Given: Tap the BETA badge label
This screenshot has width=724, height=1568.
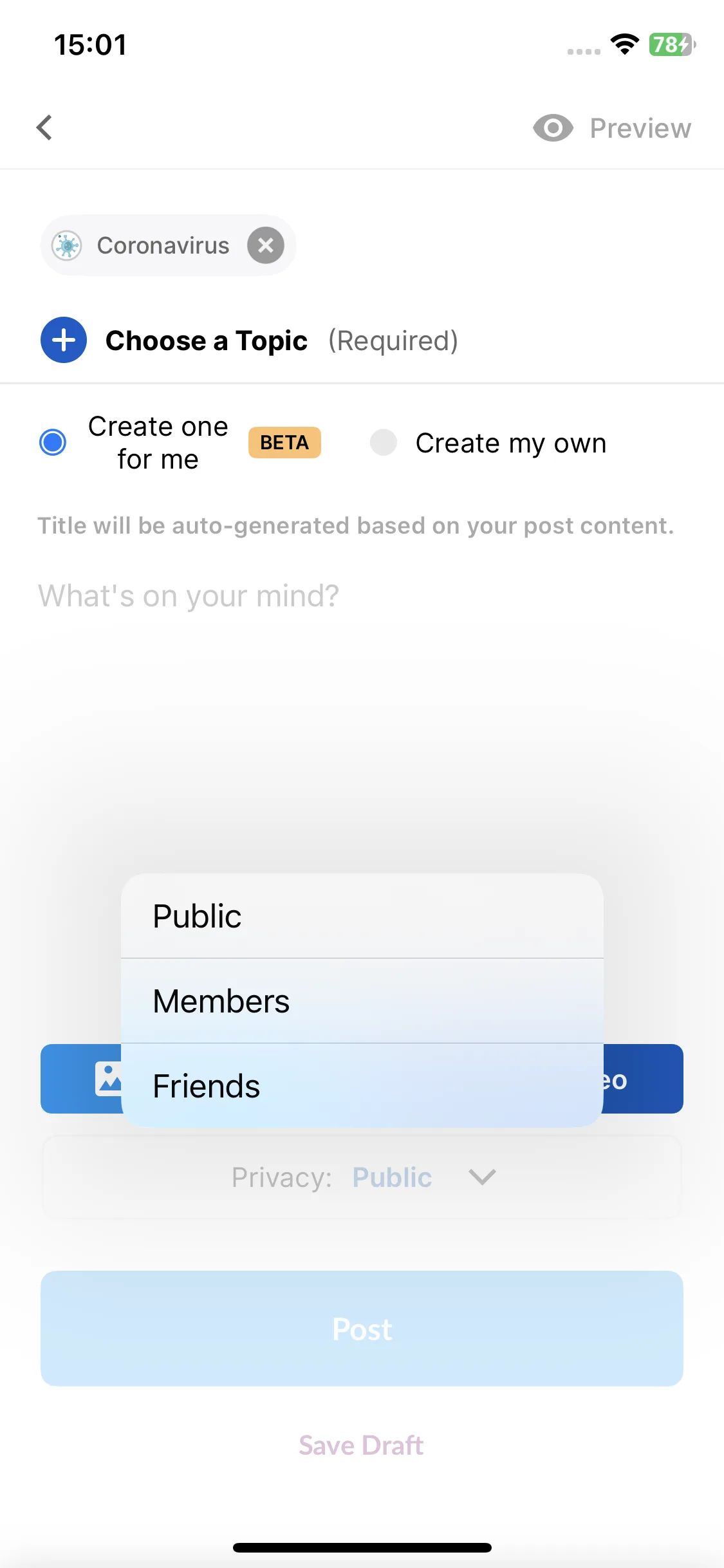Looking at the screenshot, I should coord(284,442).
